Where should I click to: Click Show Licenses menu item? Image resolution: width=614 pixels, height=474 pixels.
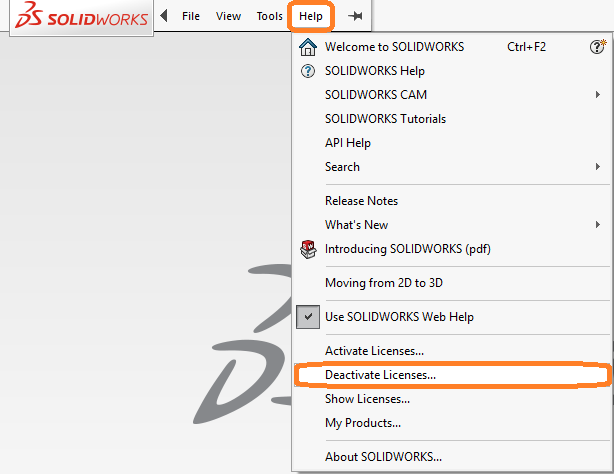pos(367,399)
